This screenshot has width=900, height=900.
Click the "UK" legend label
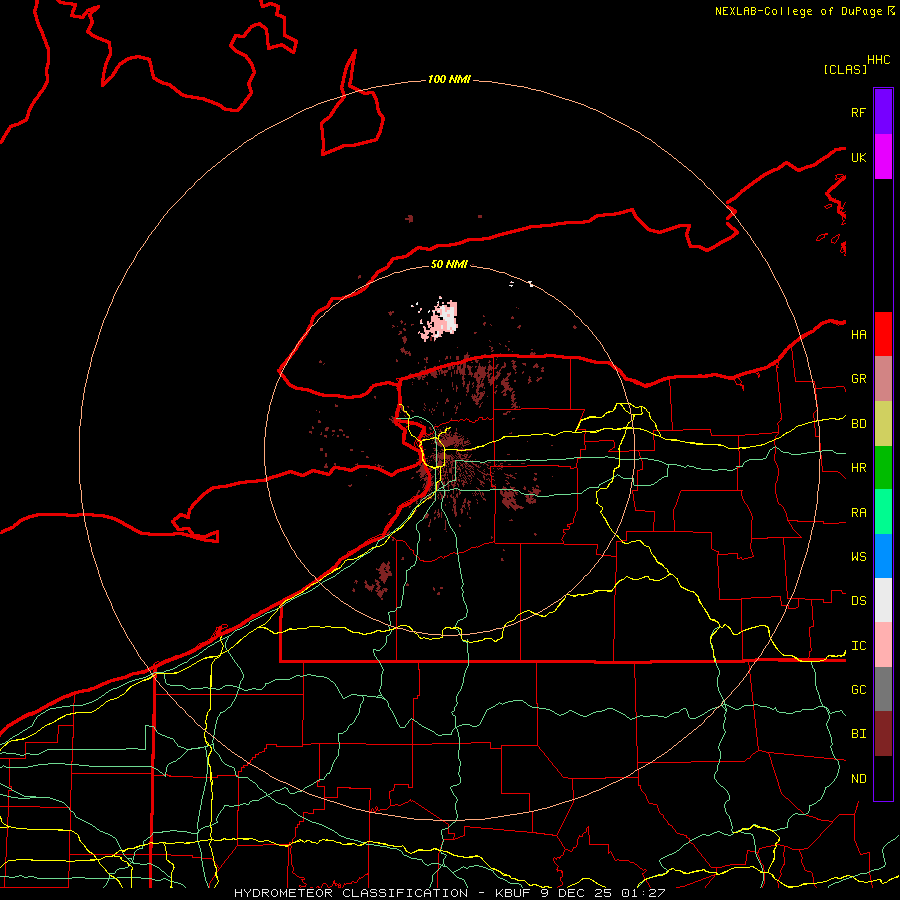point(858,157)
